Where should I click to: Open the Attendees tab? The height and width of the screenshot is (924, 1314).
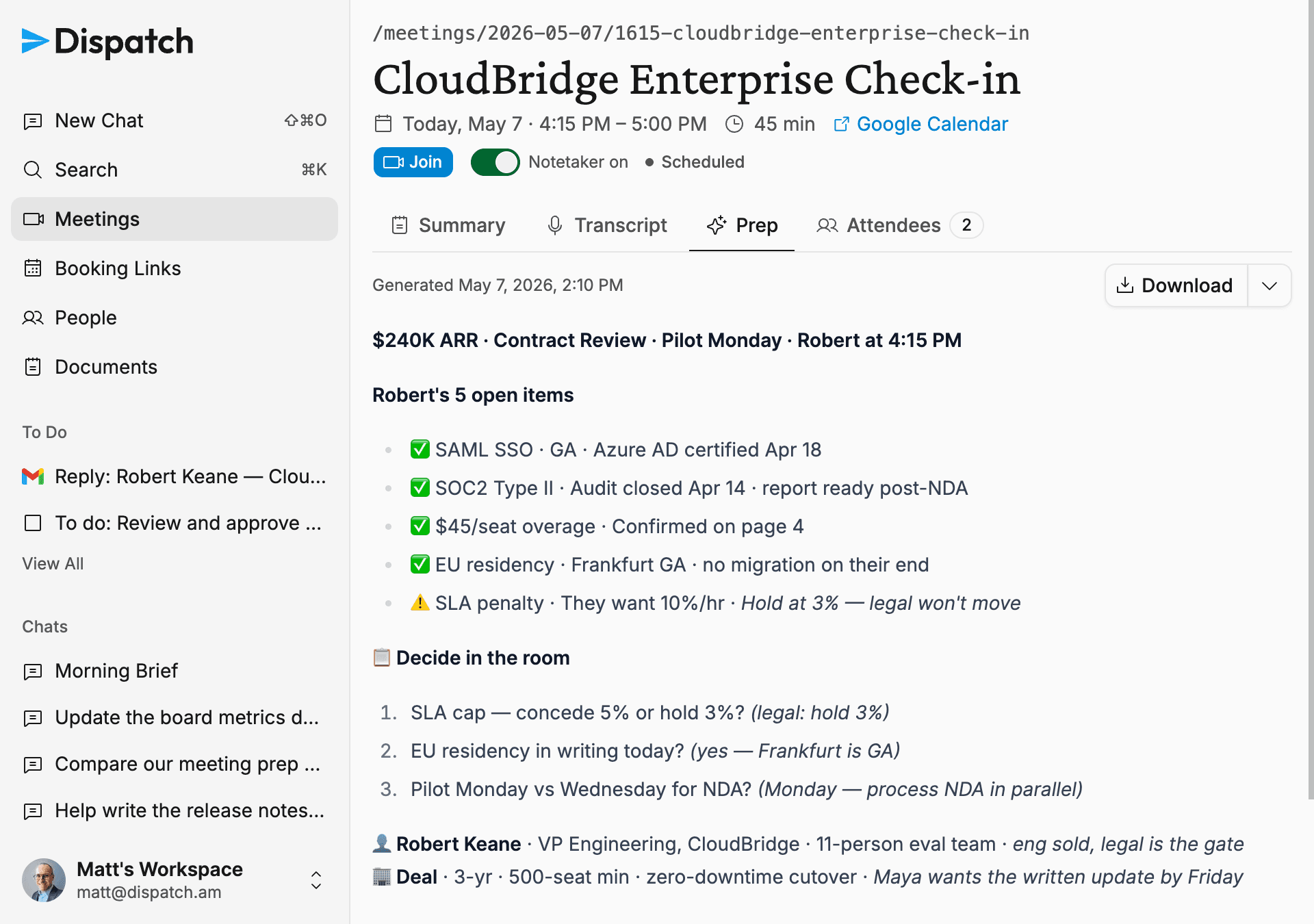coord(900,225)
